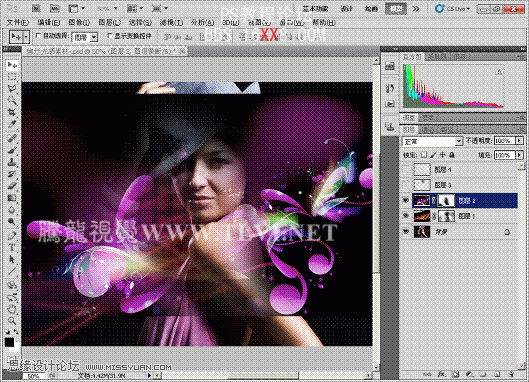
Task: Open the CS Live button
Action: coord(452,8)
